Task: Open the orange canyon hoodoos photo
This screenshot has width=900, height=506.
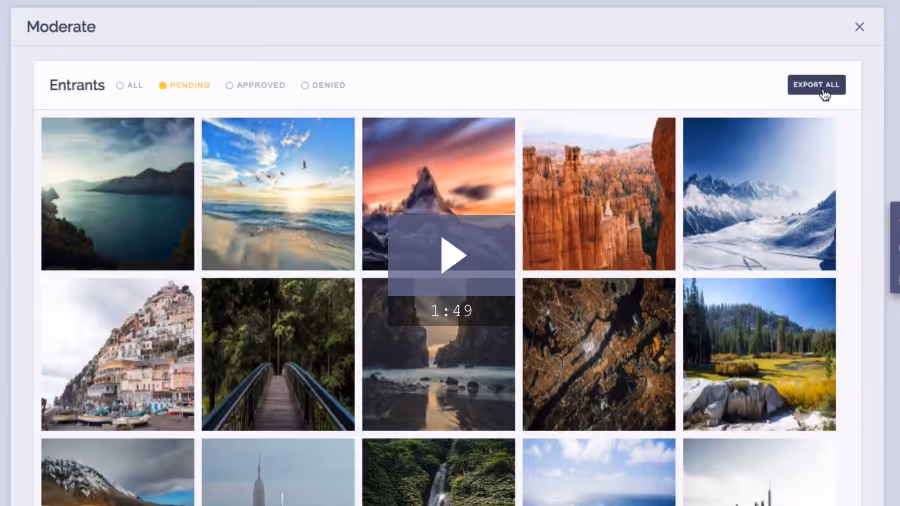Action: pyautogui.click(x=599, y=194)
